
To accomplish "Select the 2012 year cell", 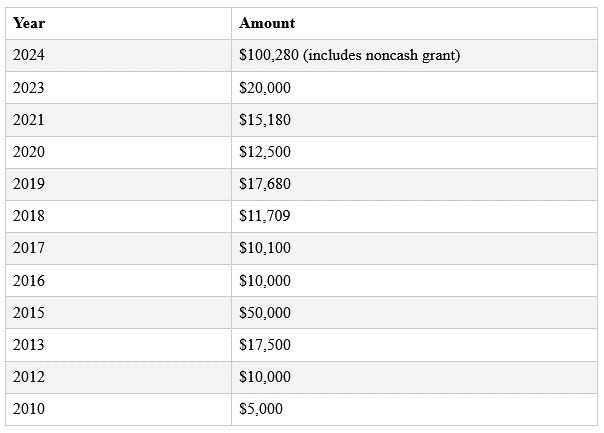I will 118,377.
